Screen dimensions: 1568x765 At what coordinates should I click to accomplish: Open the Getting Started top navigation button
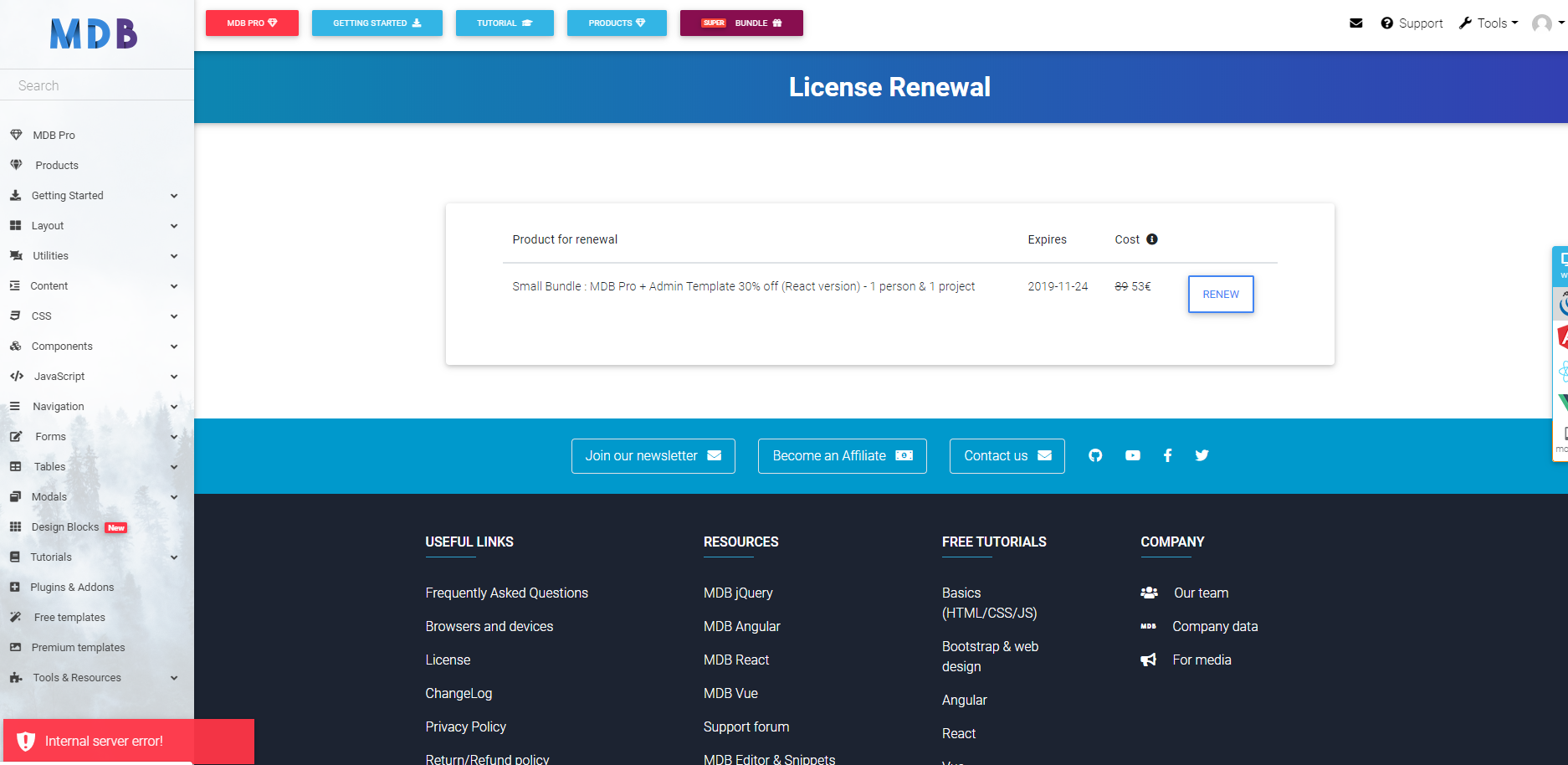(x=377, y=23)
